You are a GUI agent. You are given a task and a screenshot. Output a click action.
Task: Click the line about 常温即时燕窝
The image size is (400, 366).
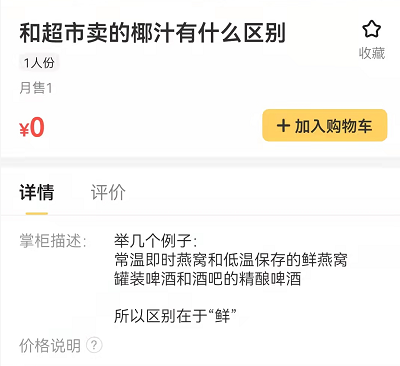click(x=231, y=260)
